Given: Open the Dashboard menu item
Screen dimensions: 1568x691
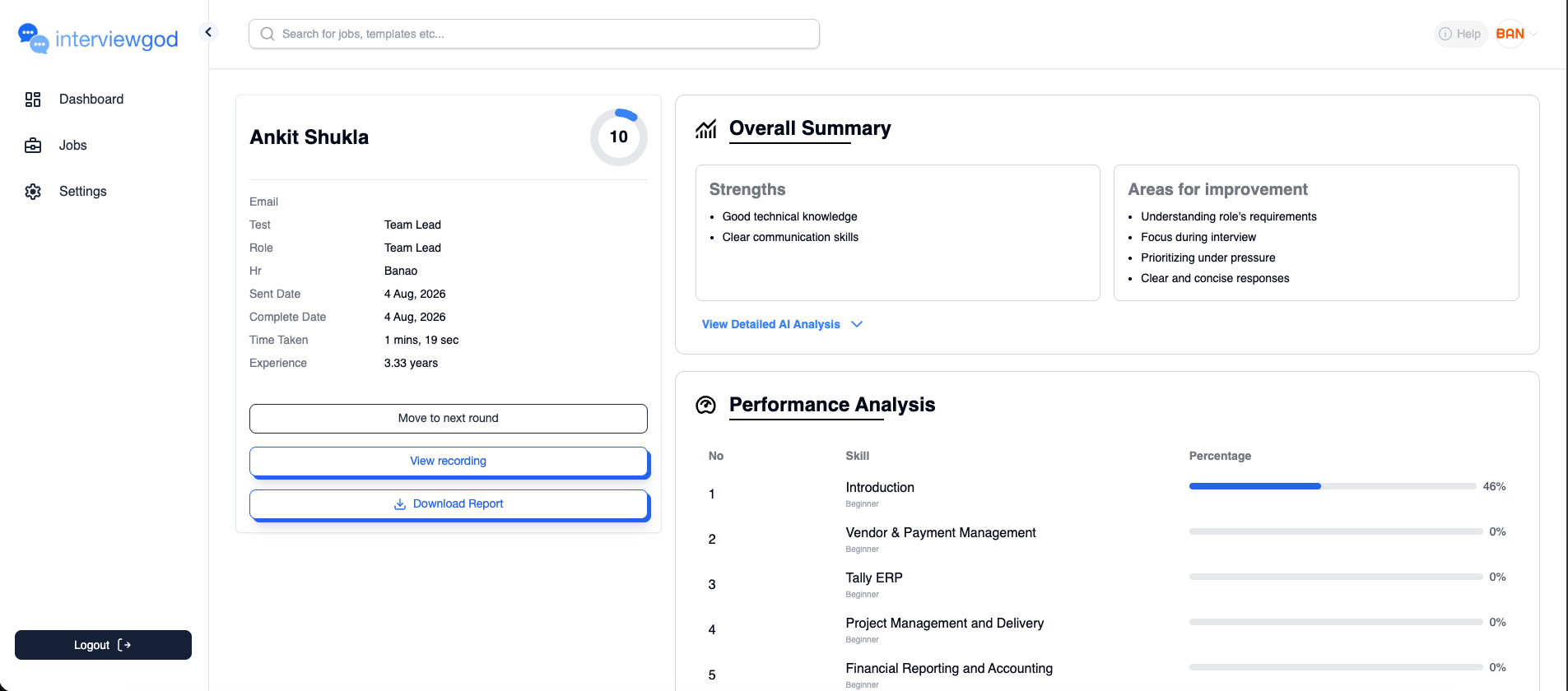Looking at the screenshot, I should [x=91, y=100].
